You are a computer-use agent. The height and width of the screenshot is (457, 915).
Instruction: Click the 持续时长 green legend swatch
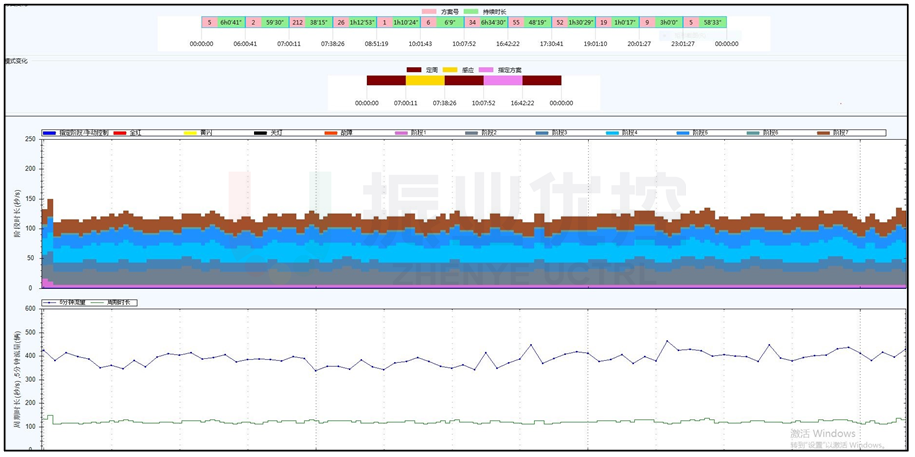pyautogui.click(x=471, y=11)
